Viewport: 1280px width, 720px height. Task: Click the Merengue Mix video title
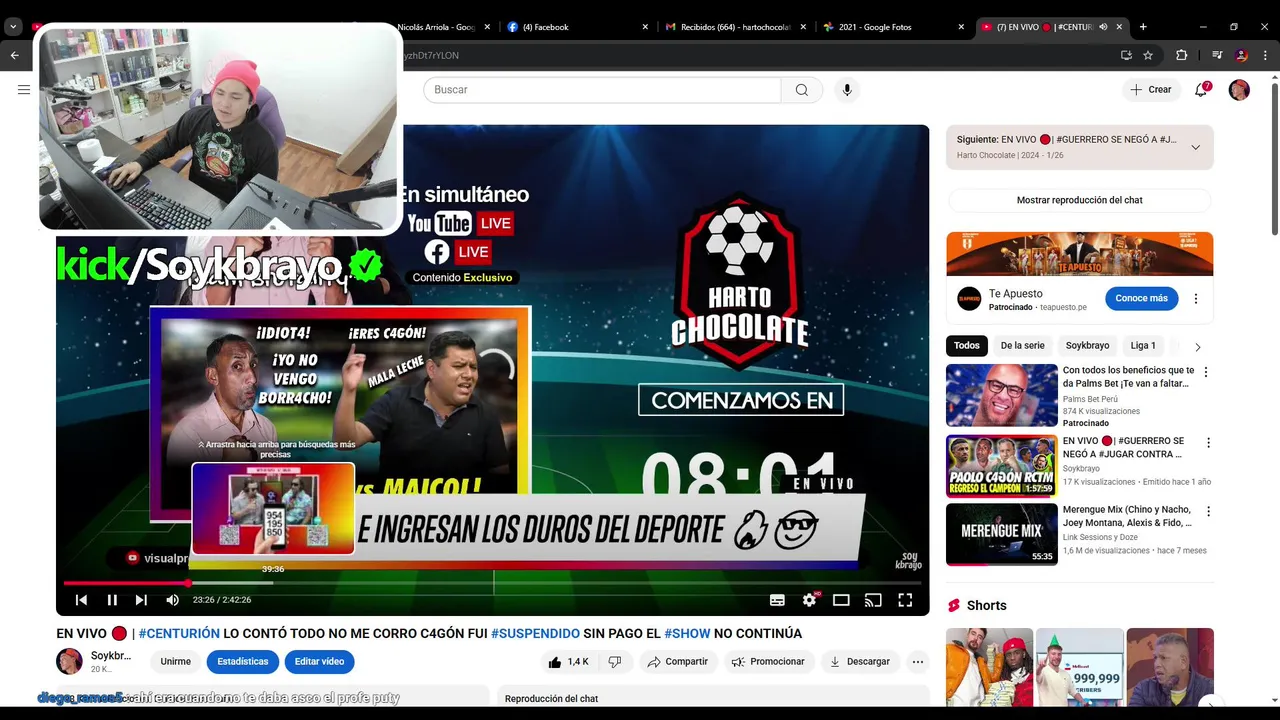tap(1127, 516)
